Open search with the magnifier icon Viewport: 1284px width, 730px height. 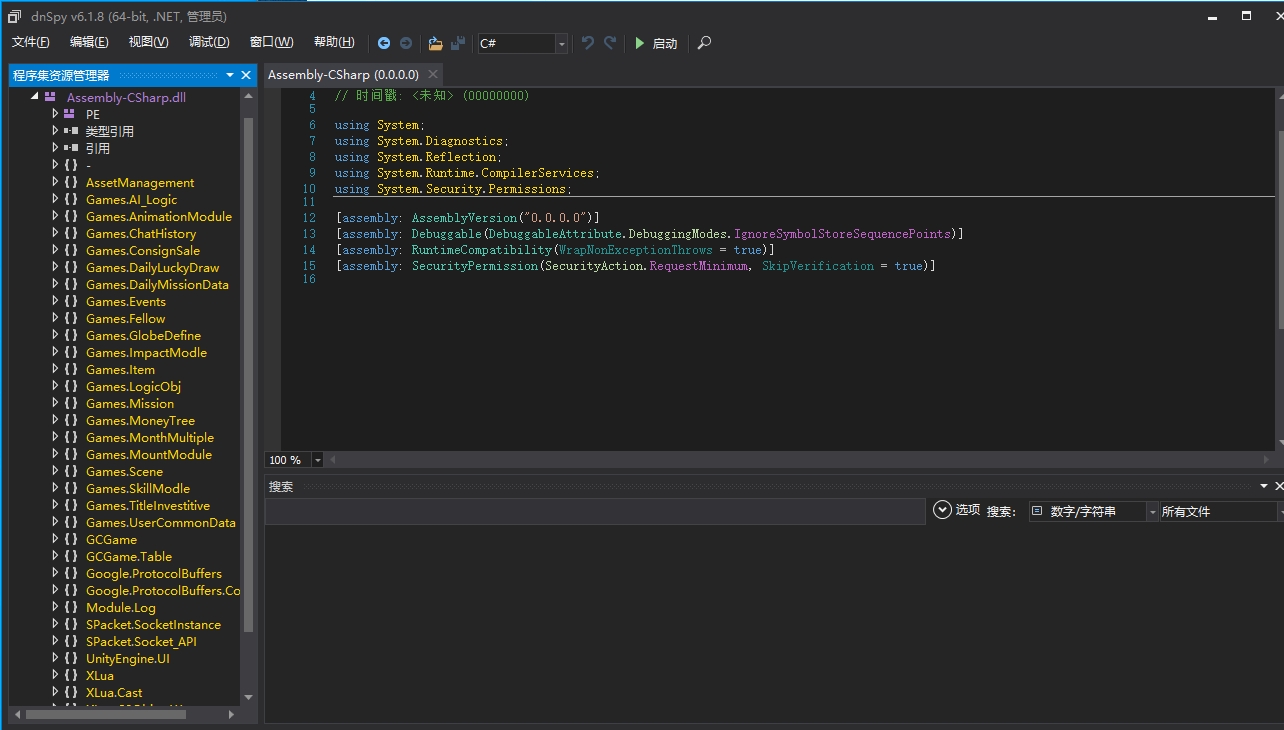tap(704, 43)
